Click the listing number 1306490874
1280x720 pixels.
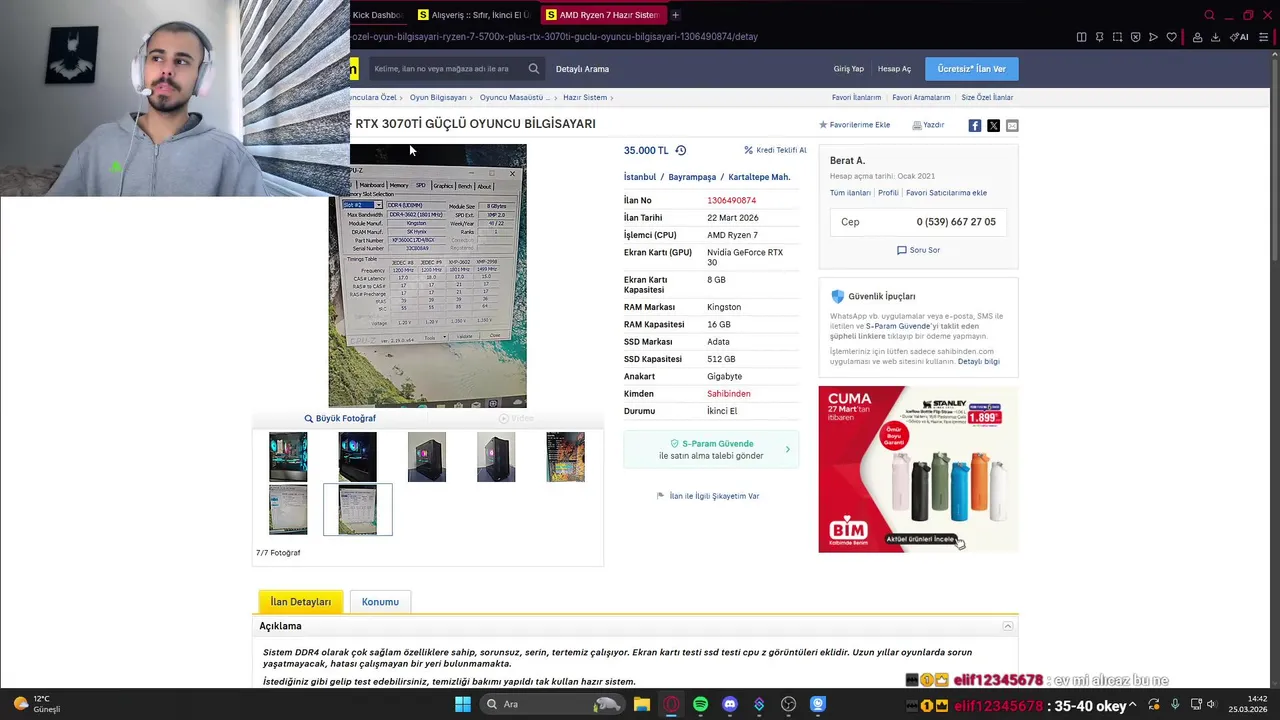tap(731, 201)
